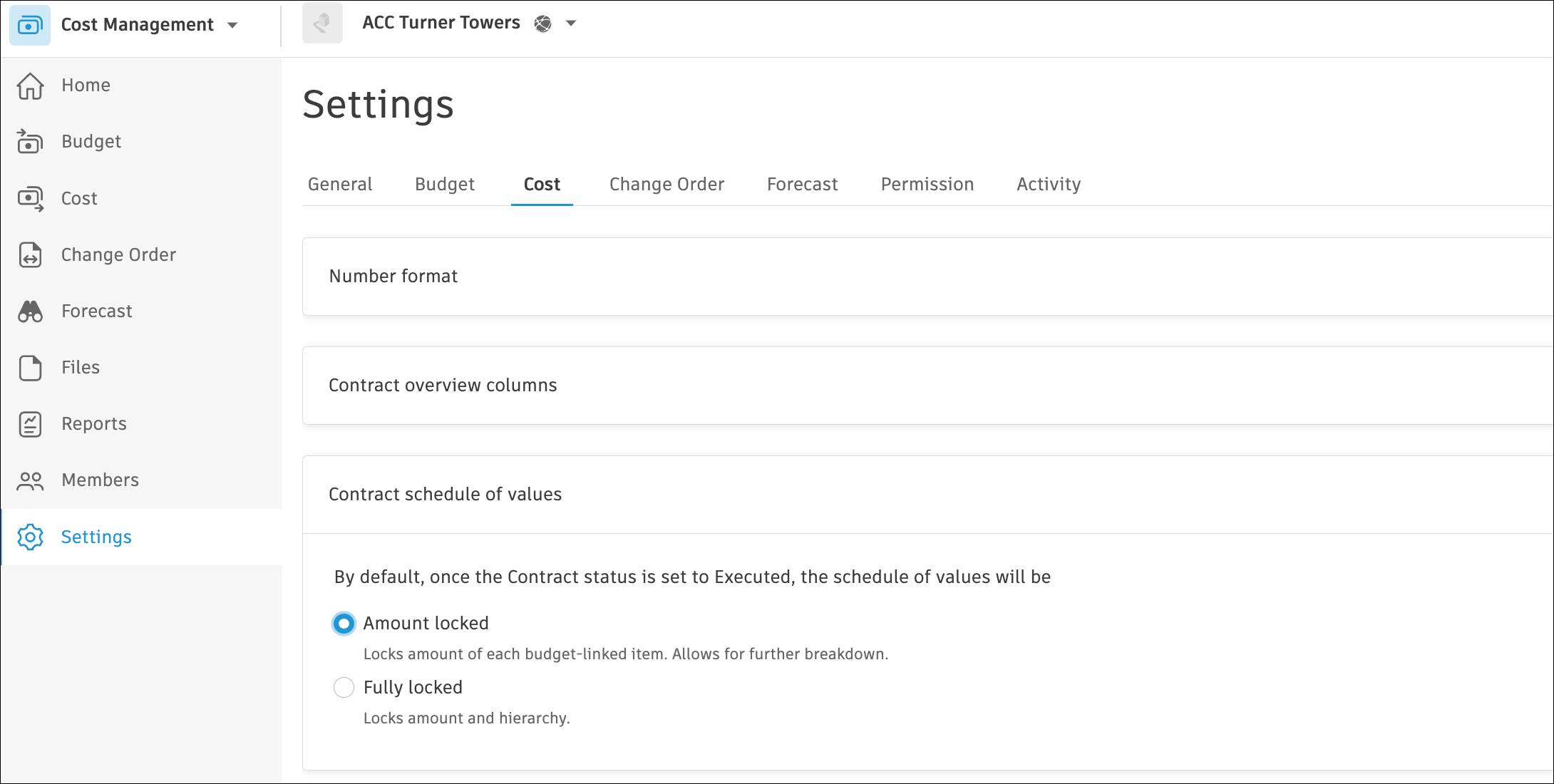The height and width of the screenshot is (784, 1554).
Task: Click the Members people icon
Action: click(x=30, y=480)
